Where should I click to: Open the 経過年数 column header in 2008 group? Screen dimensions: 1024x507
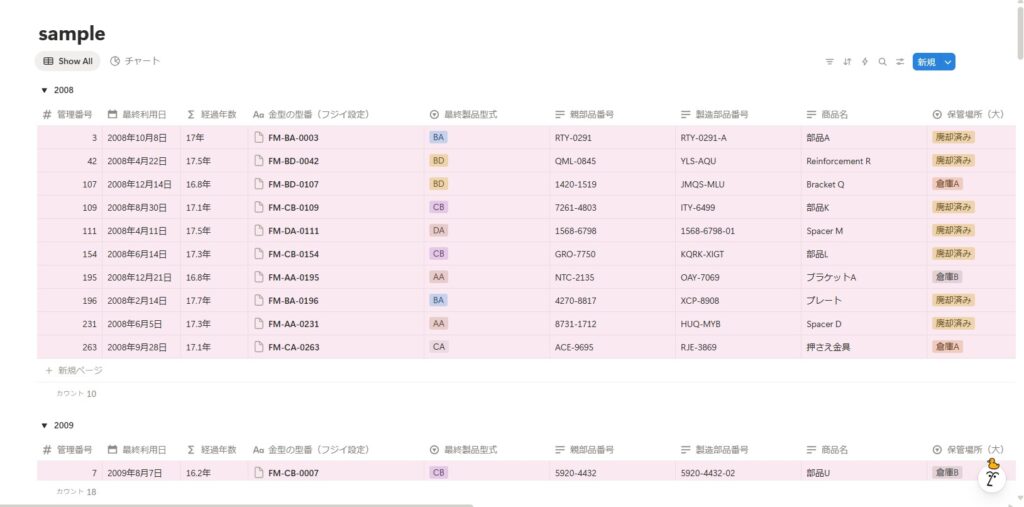(x=214, y=114)
